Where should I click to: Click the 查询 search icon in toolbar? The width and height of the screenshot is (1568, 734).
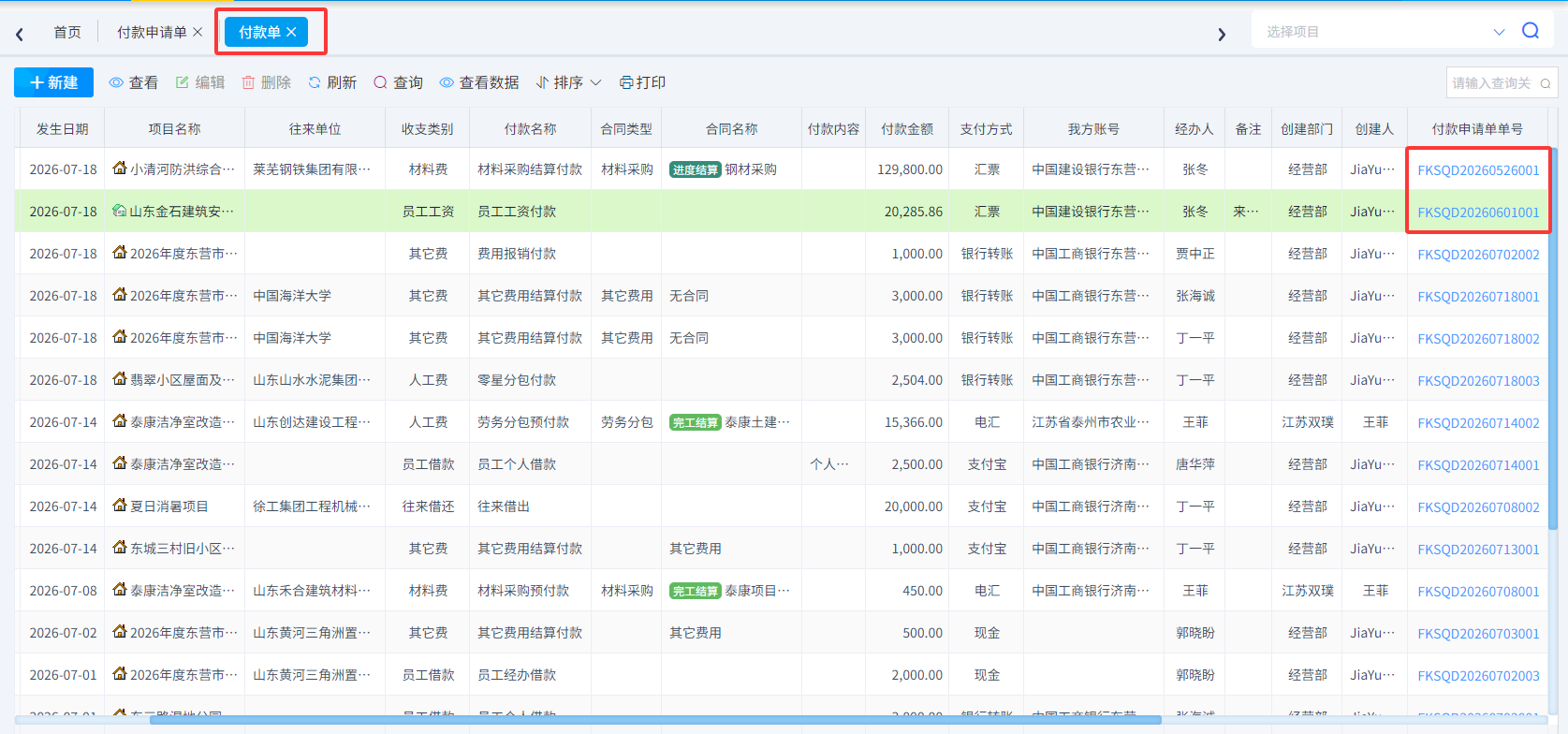(380, 82)
